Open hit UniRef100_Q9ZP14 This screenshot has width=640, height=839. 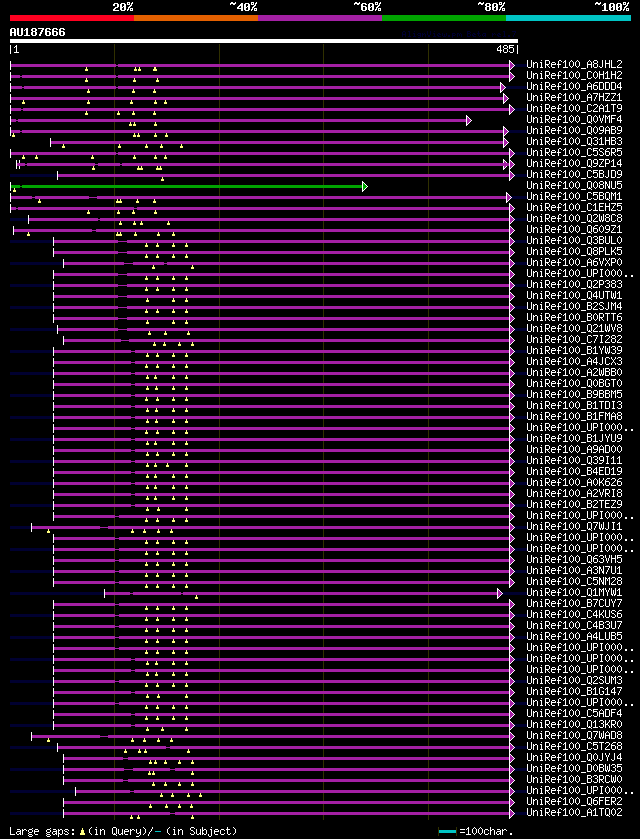click(574, 163)
